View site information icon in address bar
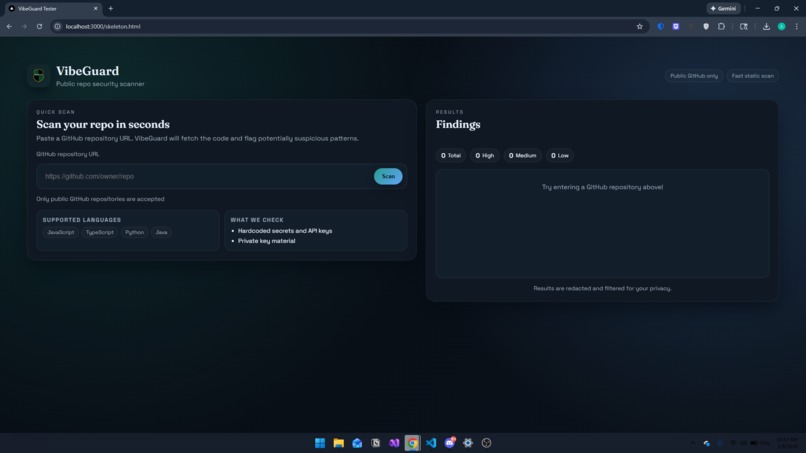Viewport: 806px width, 453px height. tap(58, 26)
